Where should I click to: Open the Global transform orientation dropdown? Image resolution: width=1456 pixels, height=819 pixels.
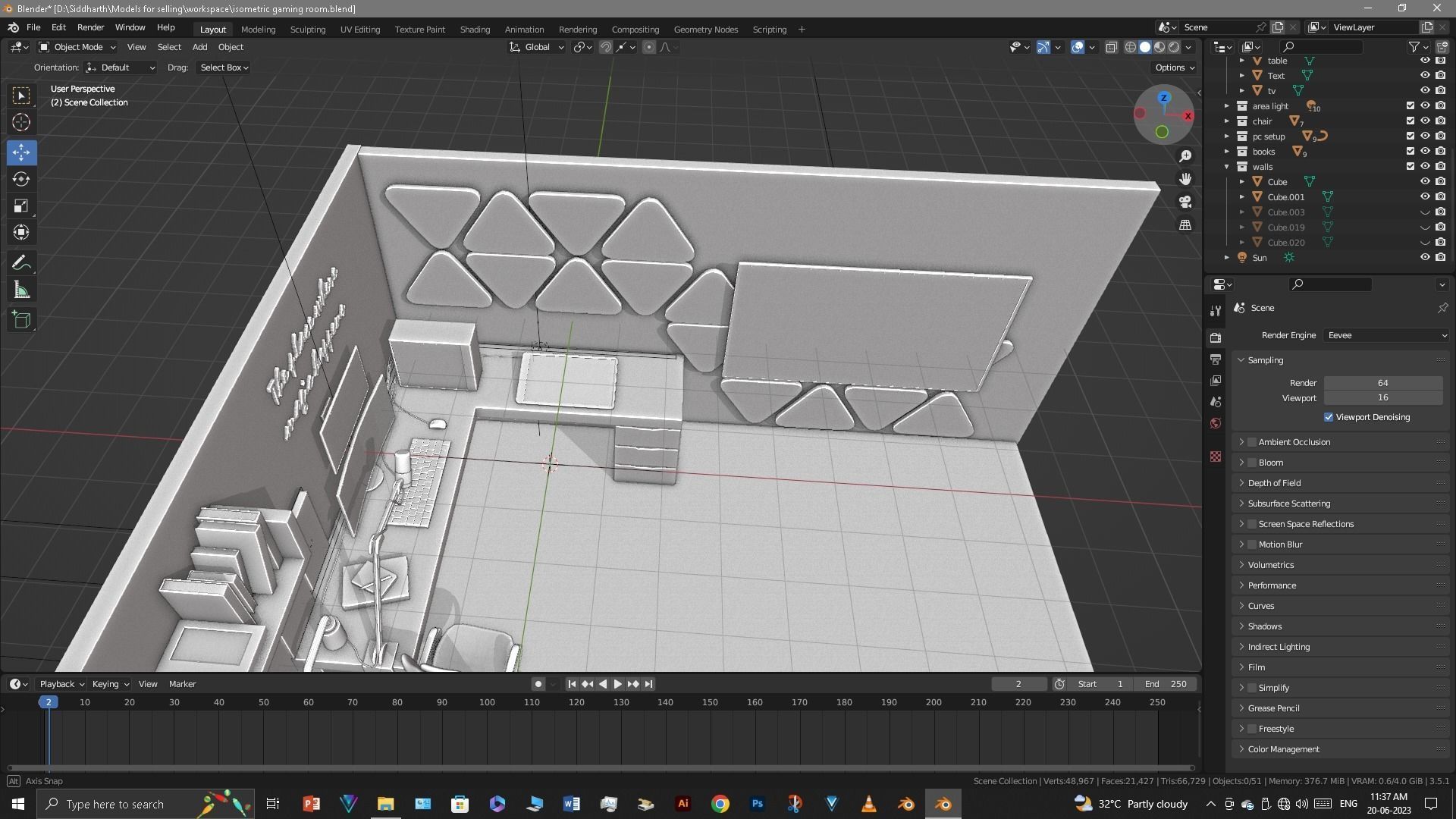[x=537, y=47]
